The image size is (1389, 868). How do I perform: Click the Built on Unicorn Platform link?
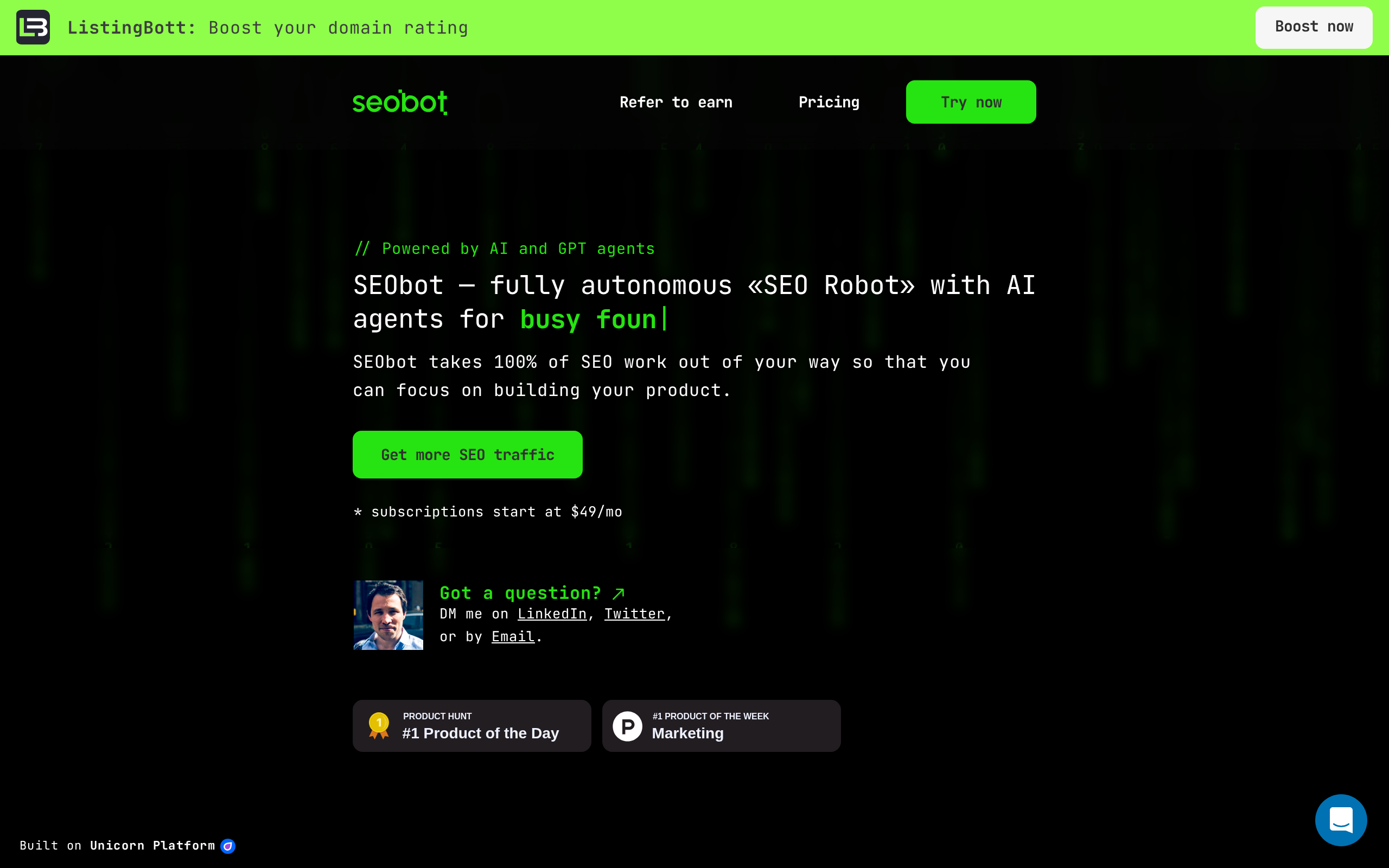click(128, 846)
